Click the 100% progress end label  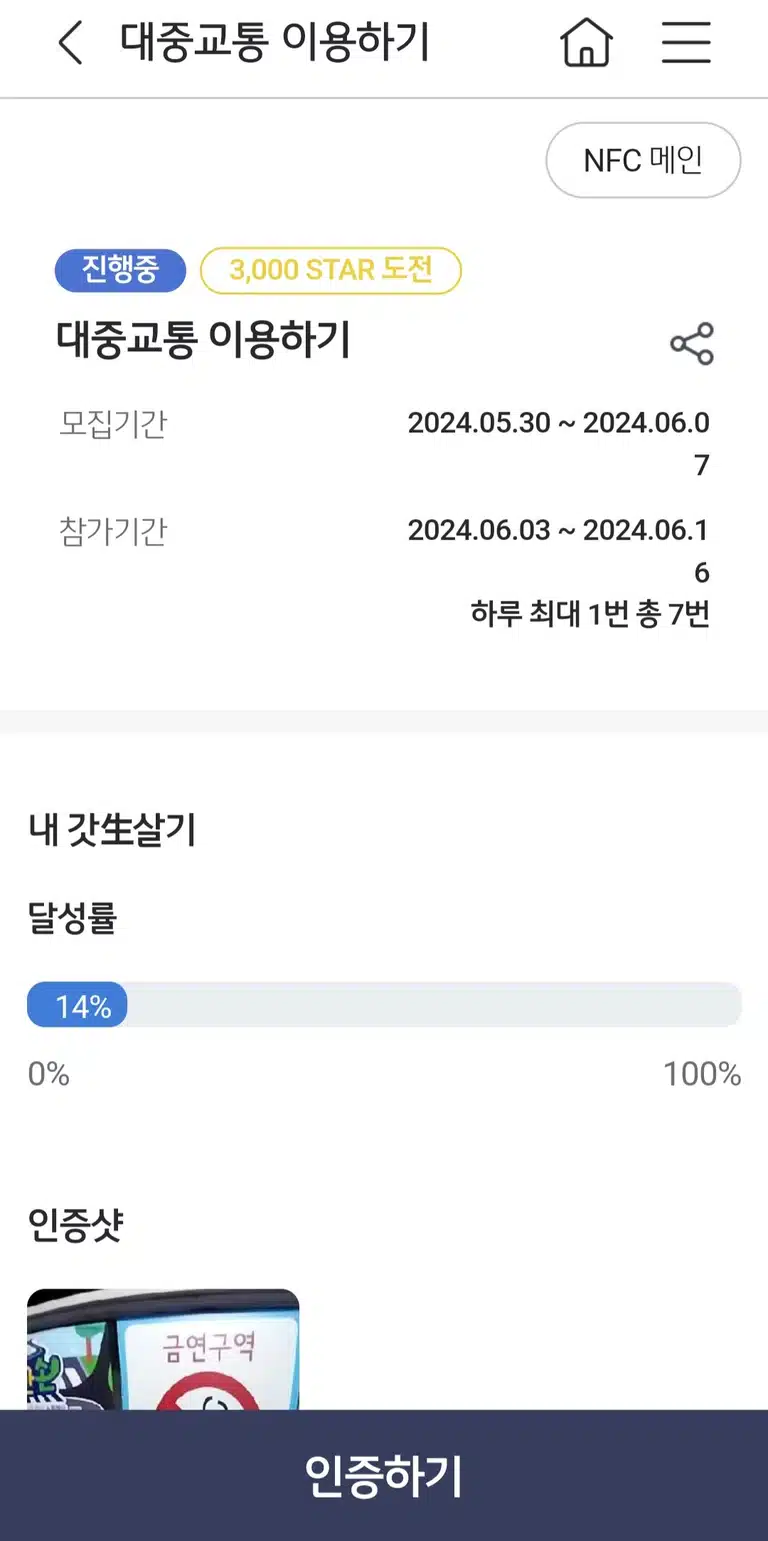click(702, 1074)
